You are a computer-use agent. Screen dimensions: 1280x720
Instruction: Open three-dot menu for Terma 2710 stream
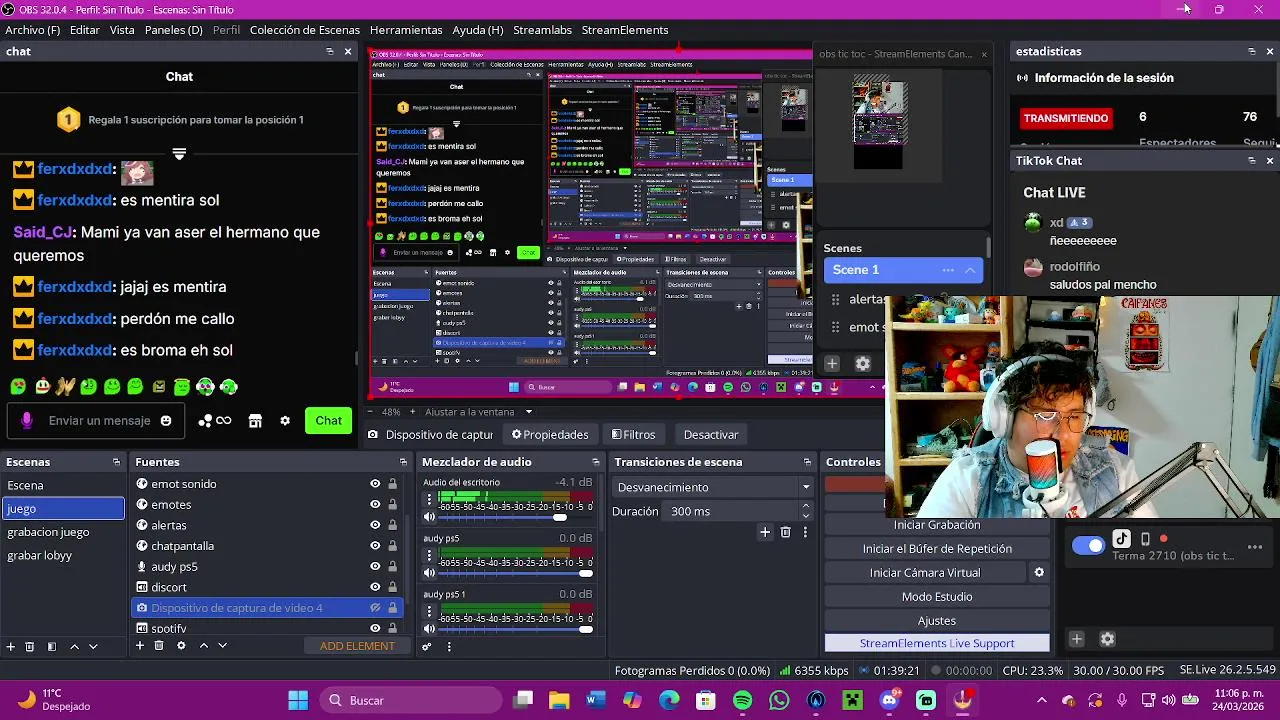tap(1255, 547)
